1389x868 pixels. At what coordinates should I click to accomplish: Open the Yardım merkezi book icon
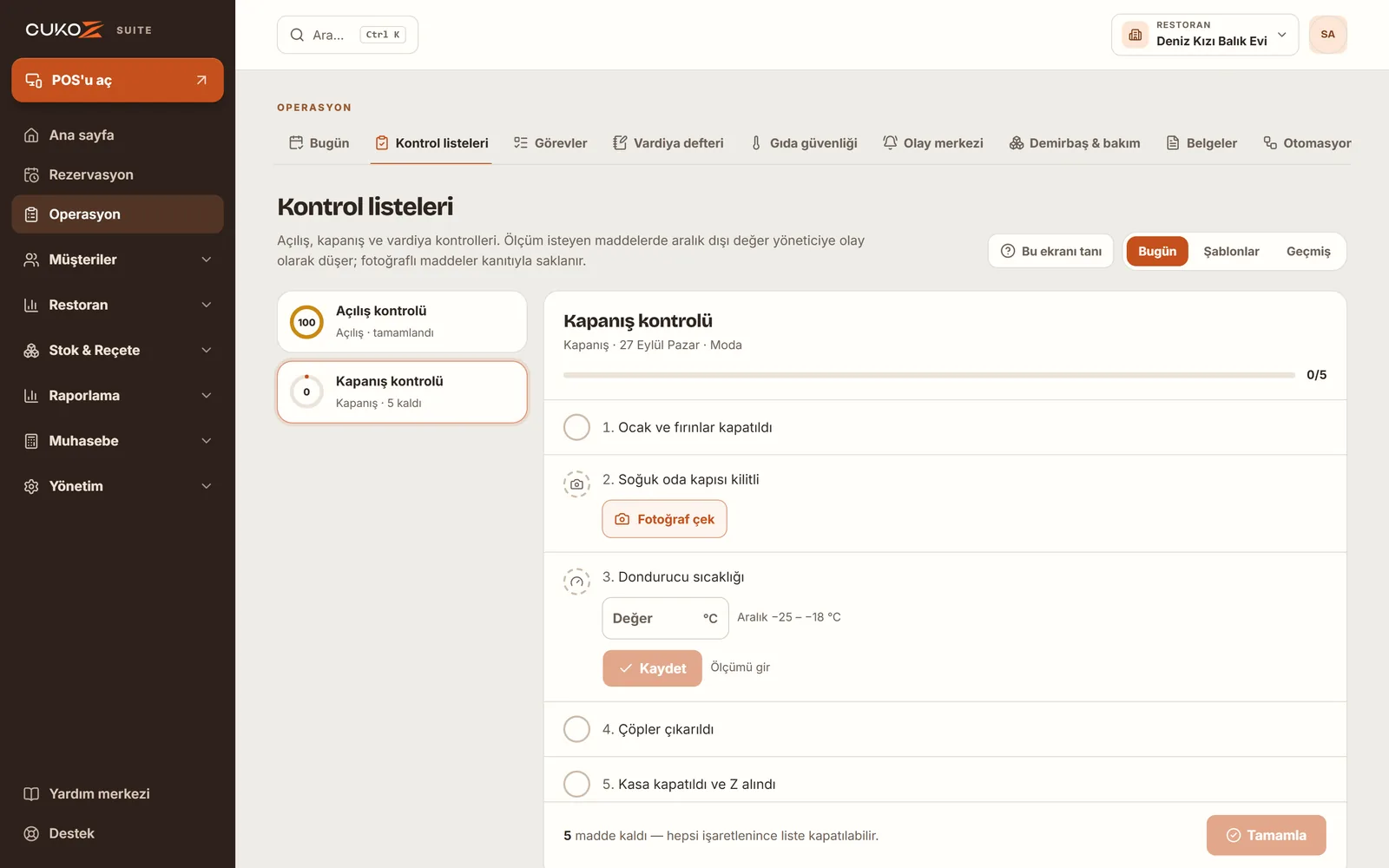[31, 794]
